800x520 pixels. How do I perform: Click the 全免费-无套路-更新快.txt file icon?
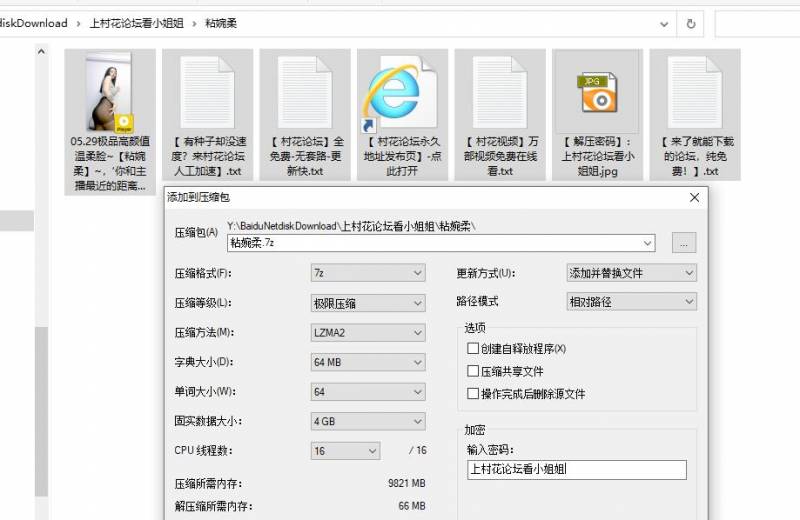[303, 94]
